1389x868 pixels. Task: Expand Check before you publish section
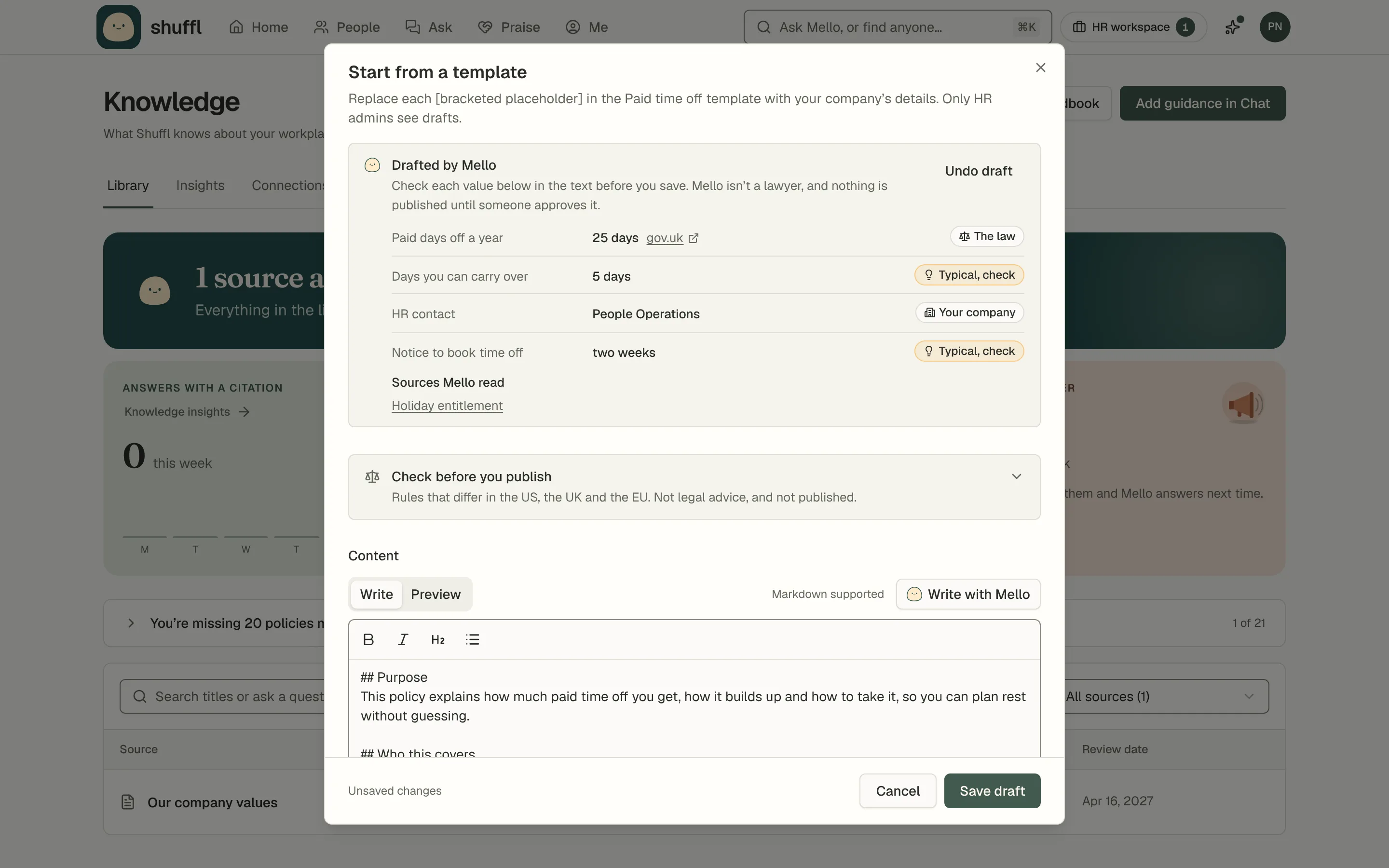point(1017,476)
